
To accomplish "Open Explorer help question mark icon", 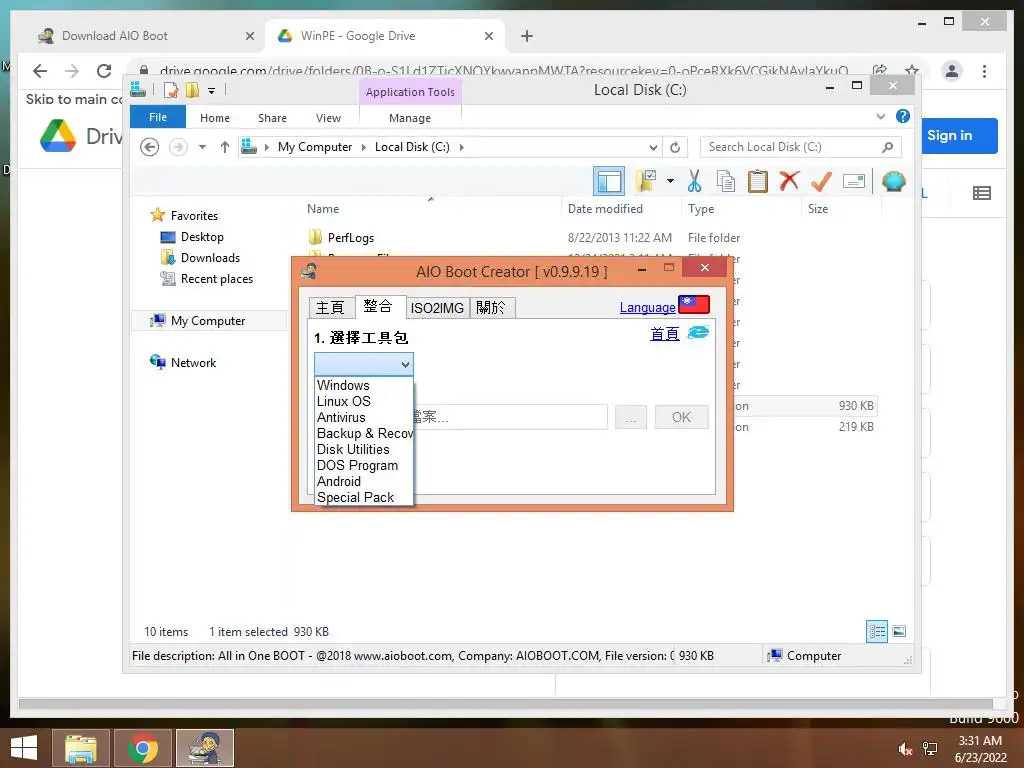I will 903,116.
